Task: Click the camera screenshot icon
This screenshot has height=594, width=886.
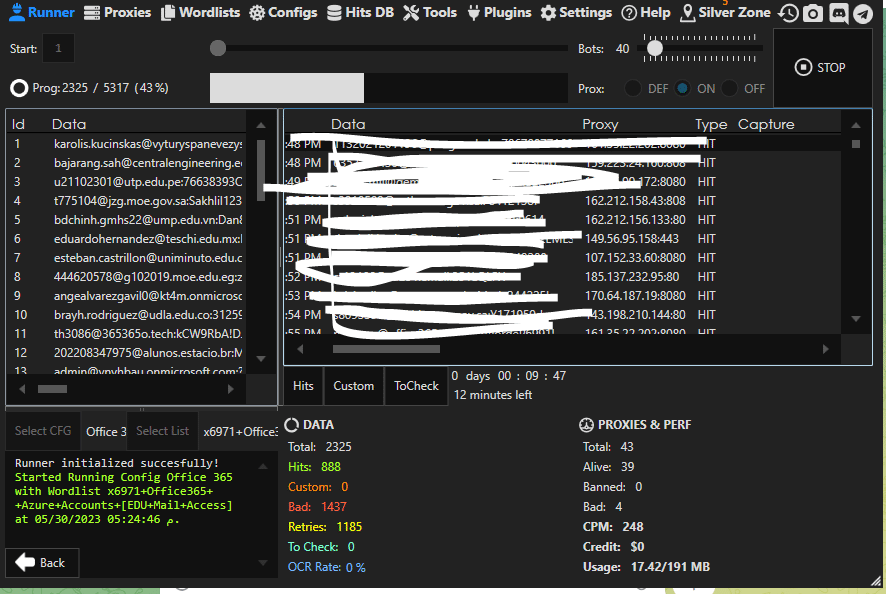Action: 814,13
